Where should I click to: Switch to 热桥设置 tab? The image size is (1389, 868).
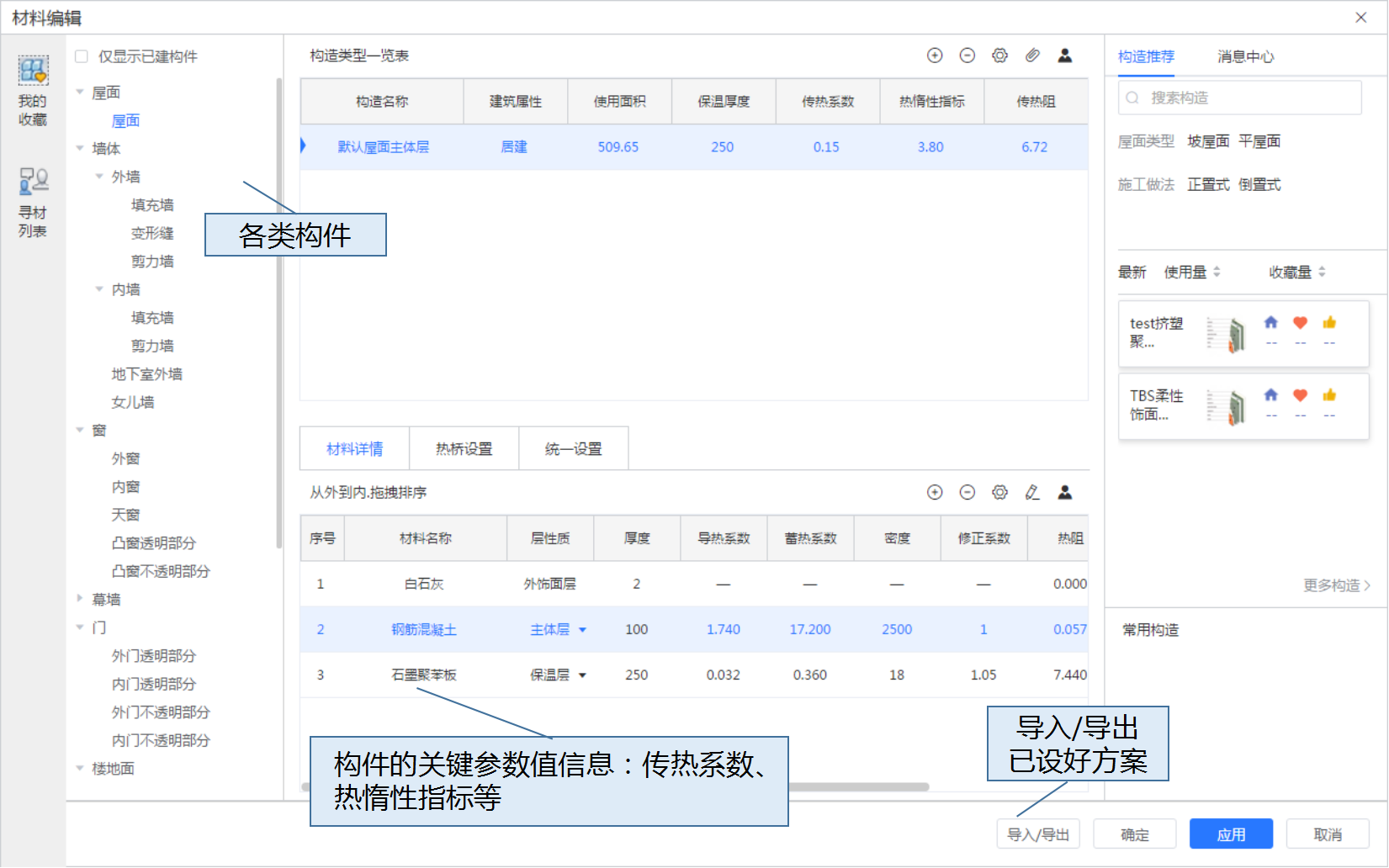click(464, 449)
